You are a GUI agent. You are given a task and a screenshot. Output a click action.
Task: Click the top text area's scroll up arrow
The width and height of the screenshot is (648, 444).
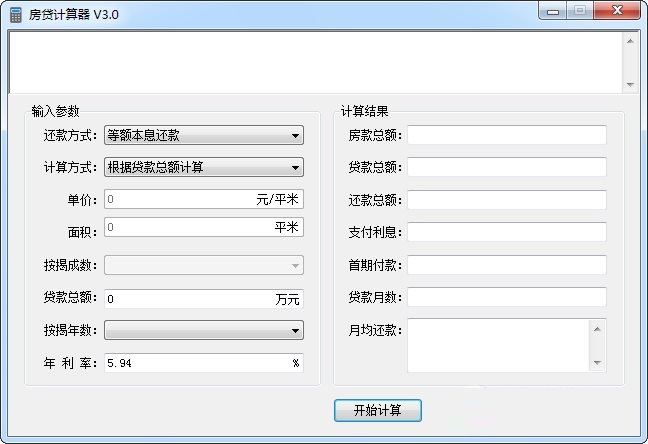pos(630,41)
